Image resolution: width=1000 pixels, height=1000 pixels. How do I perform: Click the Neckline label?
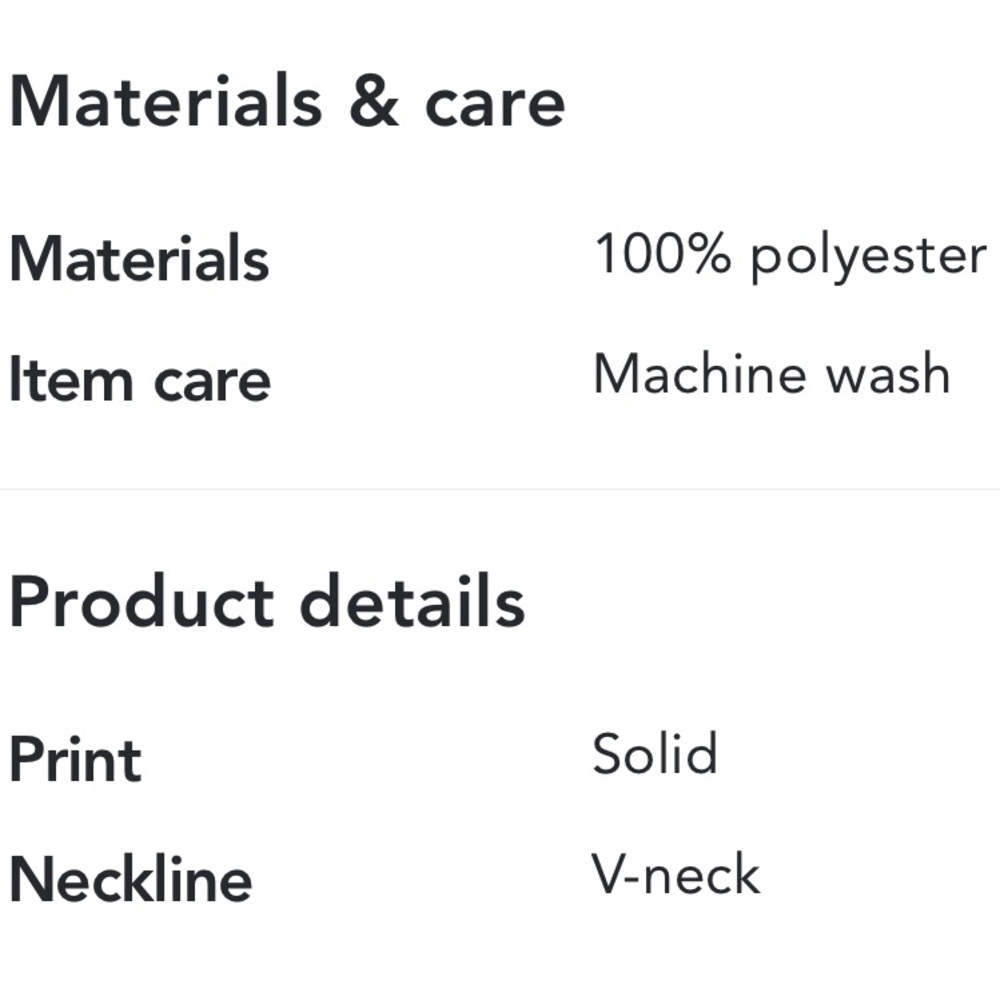click(x=131, y=879)
